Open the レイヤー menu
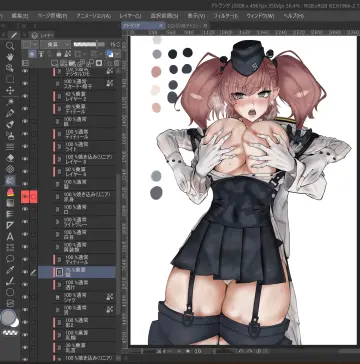Viewport: 360px width, 364px height. (130, 16)
